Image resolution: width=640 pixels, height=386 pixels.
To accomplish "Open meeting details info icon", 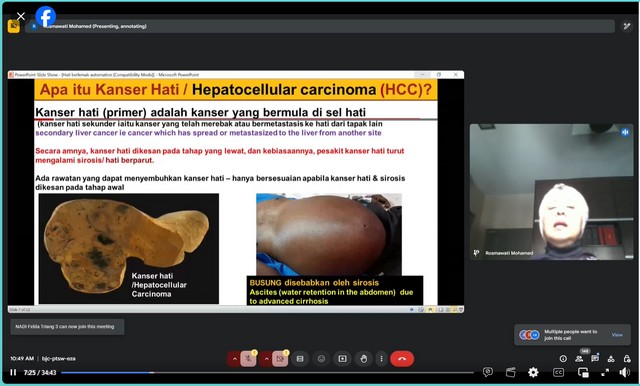I will 563,359.
